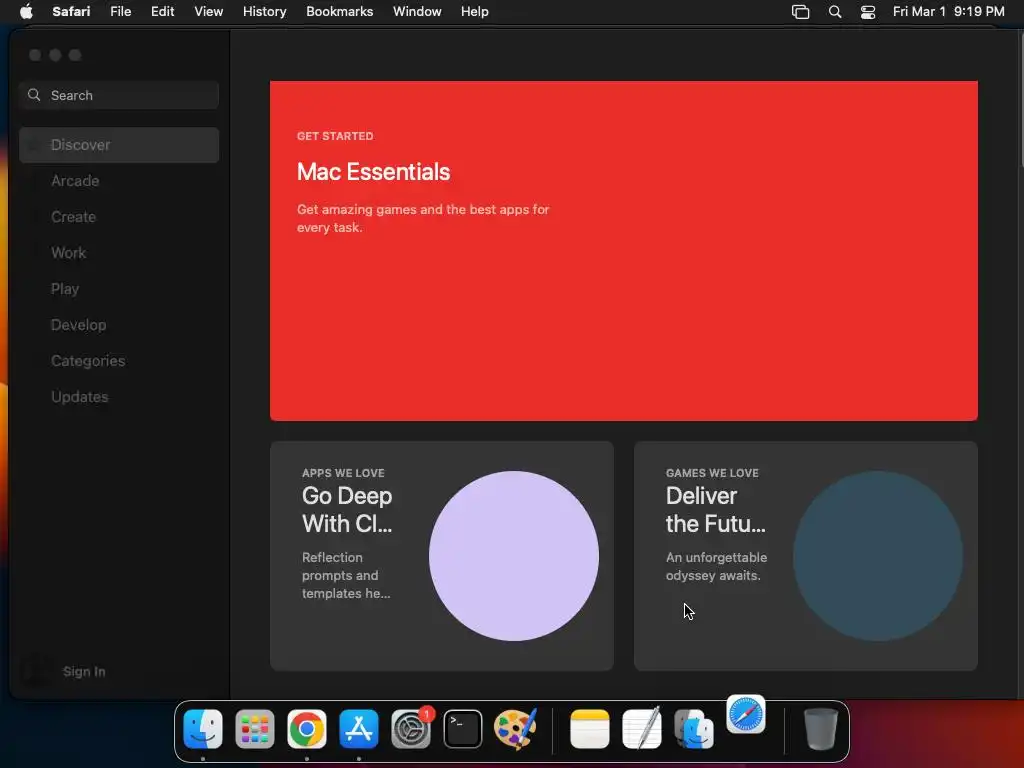1024x768 pixels.
Task: Click the APPS WE LOVE label
Action: coord(343,473)
